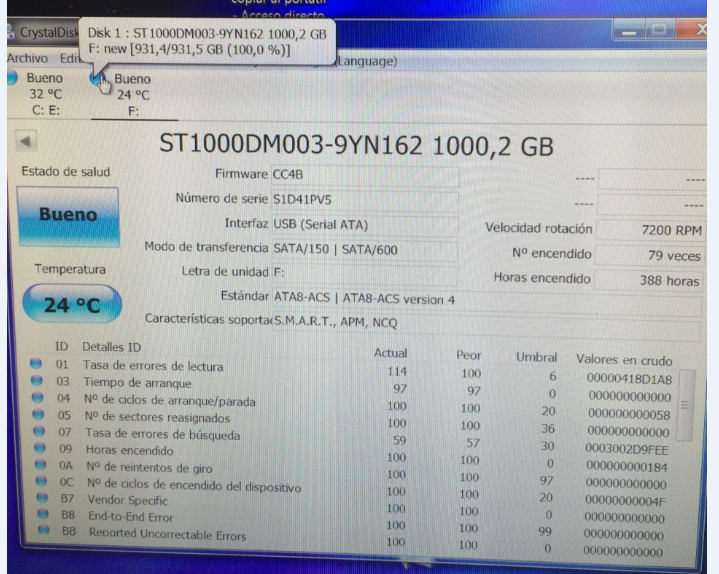Click the Umbral column header

pos(536,357)
